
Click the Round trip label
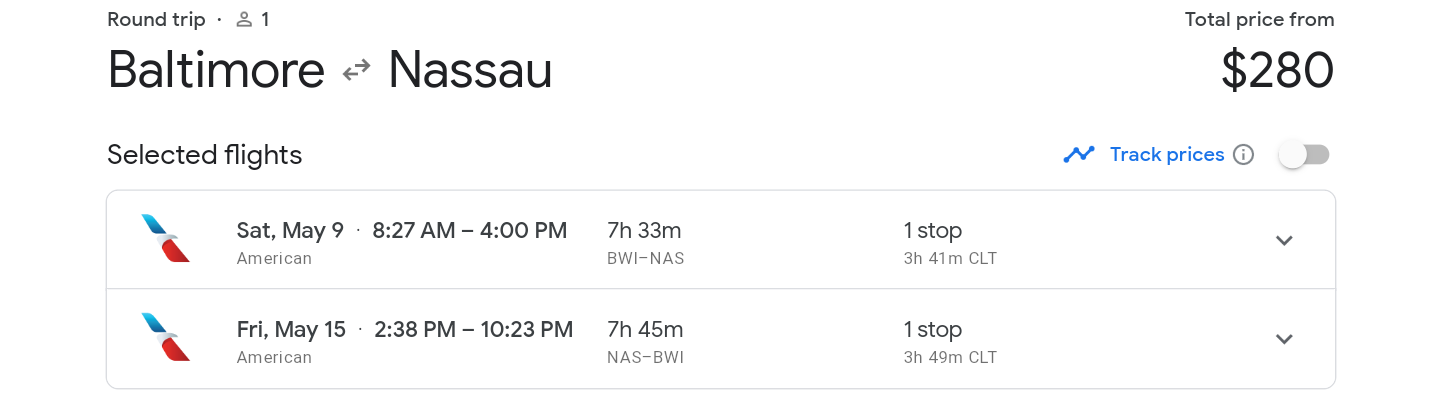tap(156, 20)
